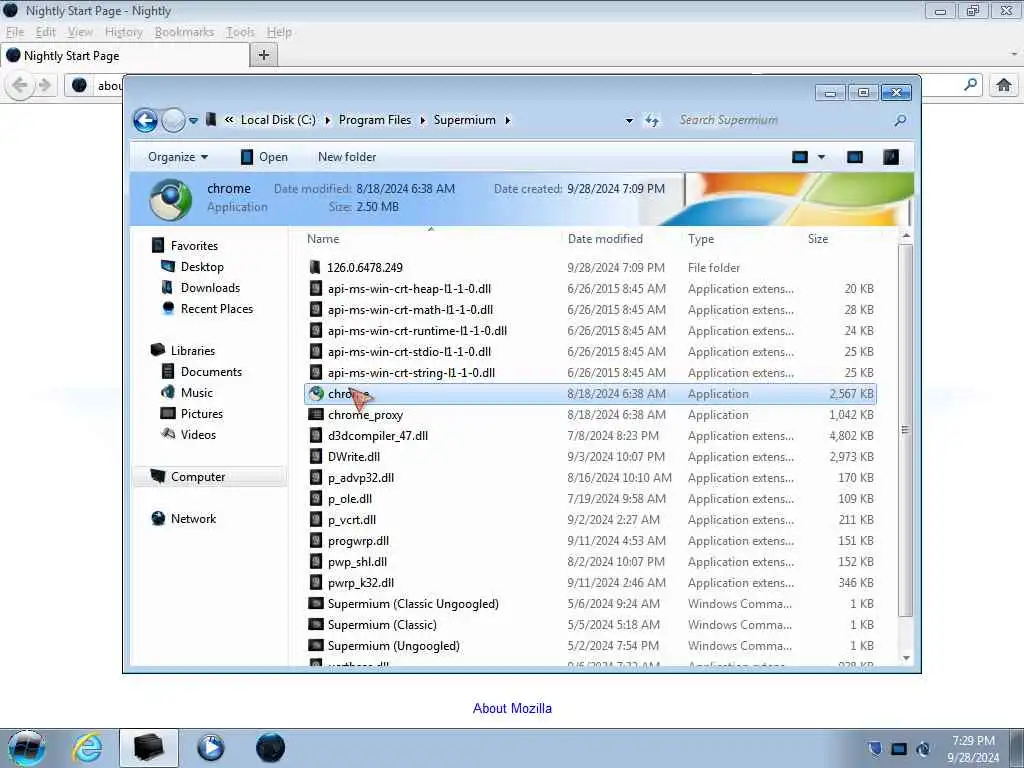Screen dimensions: 1024x768
Task: Sort by Size column header
Action: coord(818,239)
